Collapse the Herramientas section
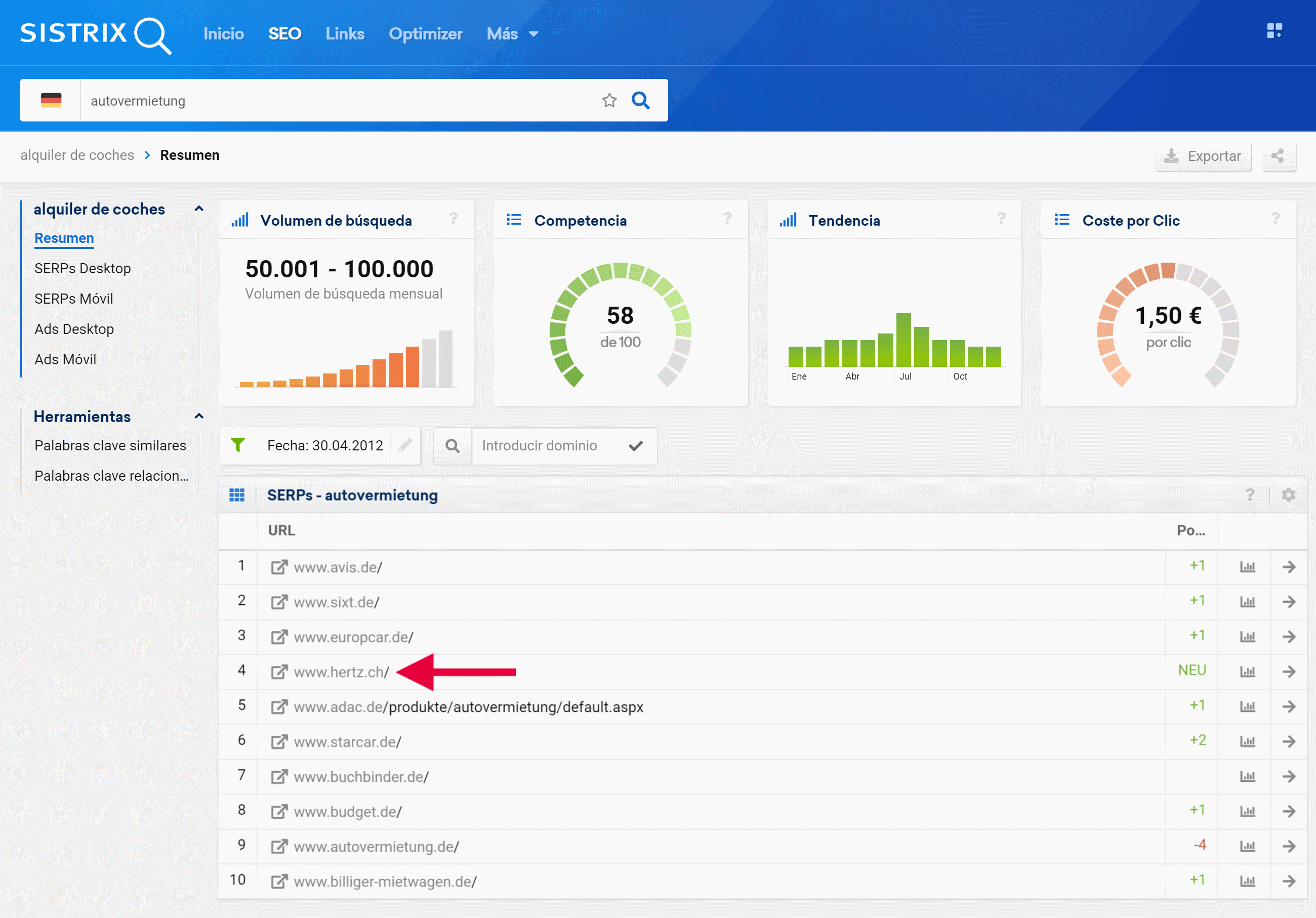Screen dimensions: 1316x918 click(x=199, y=416)
